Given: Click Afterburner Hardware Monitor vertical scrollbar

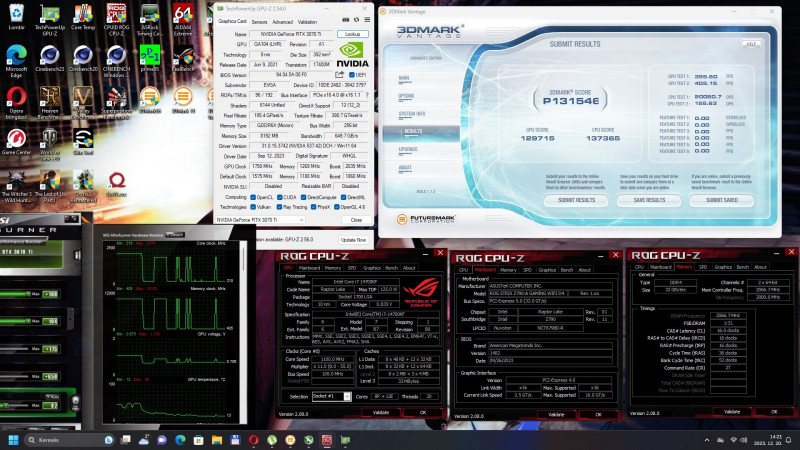Looking at the screenshot, I should [243, 332].
